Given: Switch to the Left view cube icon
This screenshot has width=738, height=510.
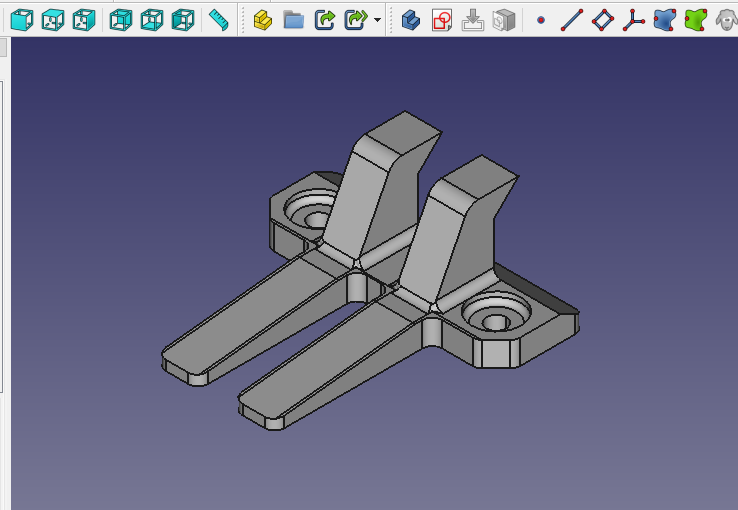Looking at the screenshot, I should click(x=183, y=19).
